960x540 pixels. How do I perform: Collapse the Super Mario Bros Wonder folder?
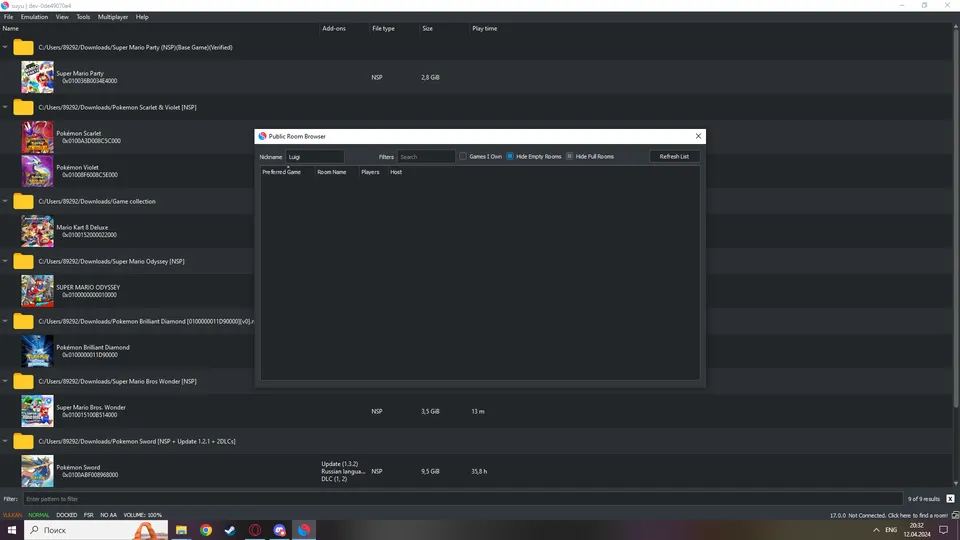point(6,381)
